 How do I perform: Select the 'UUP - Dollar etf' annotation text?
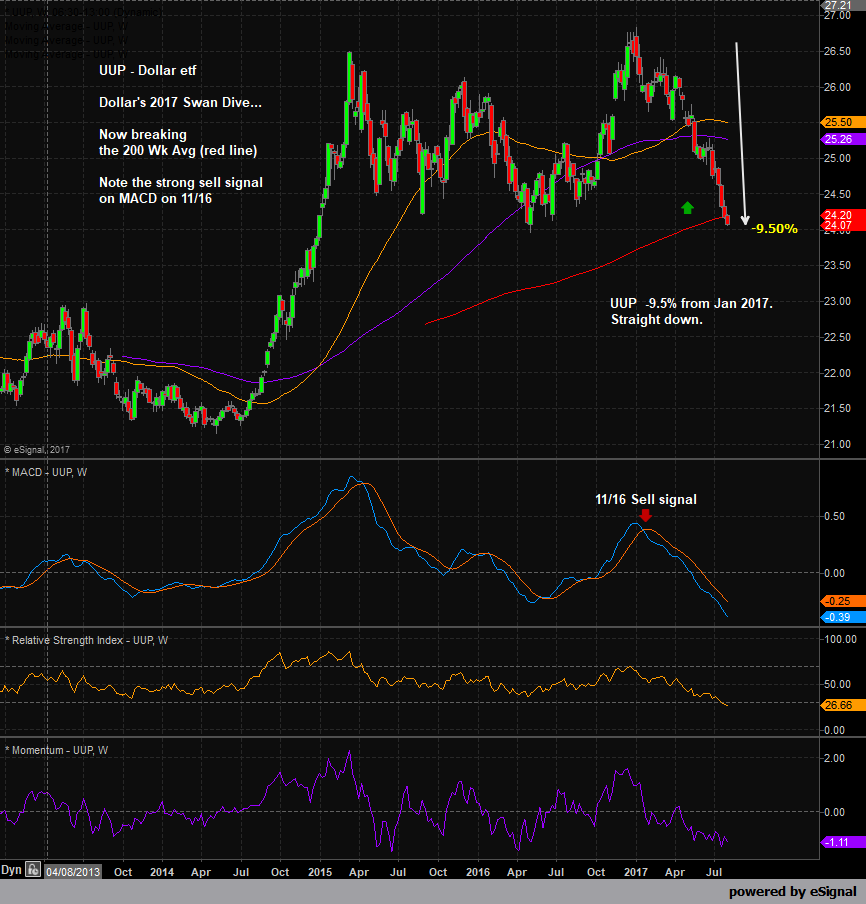tap(148, 70)
